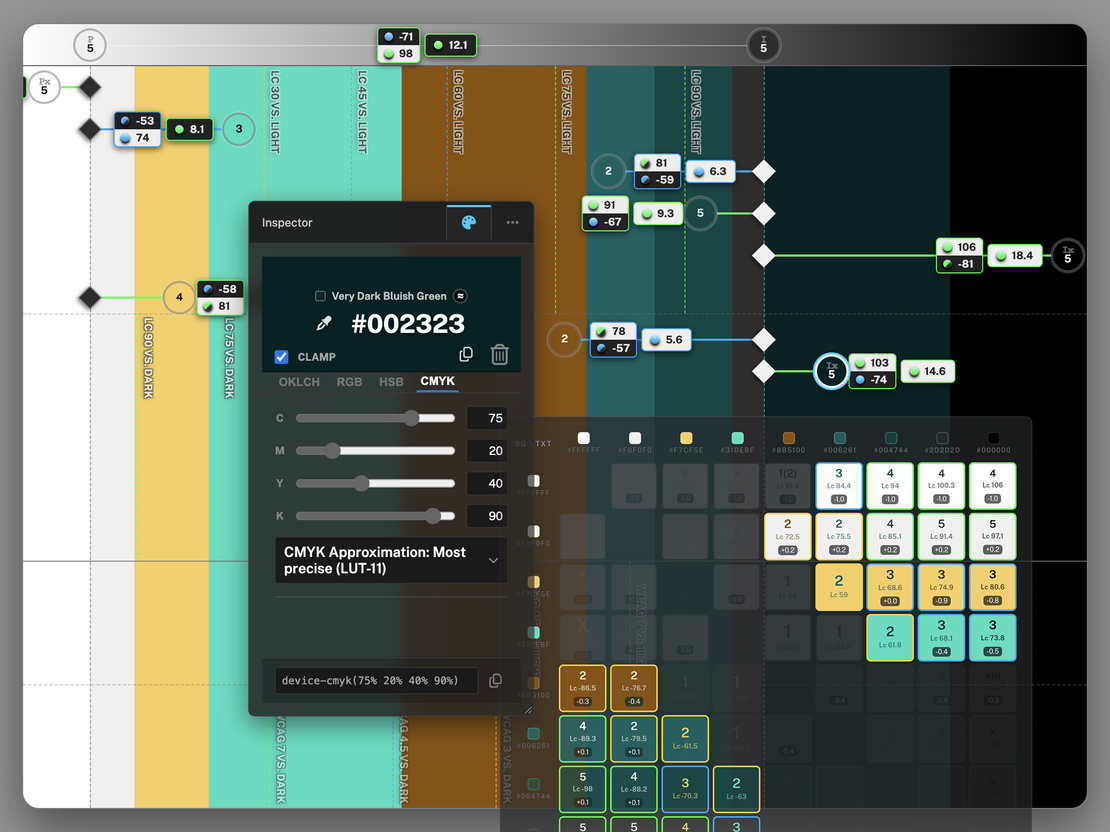The image size is (1110, 832).
Task: Click the 14.6 contrast badge
Action: (927, 371)
